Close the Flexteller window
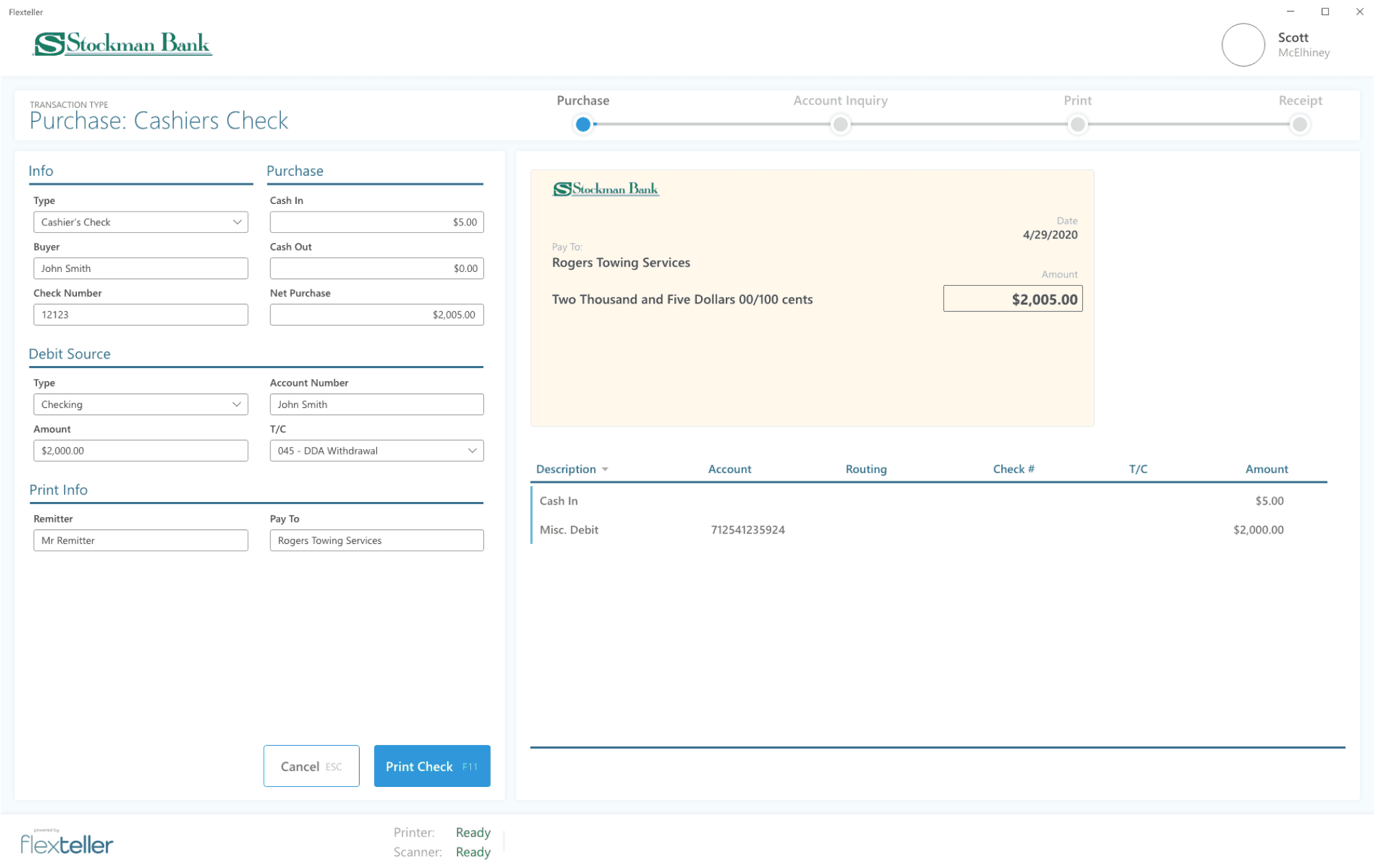Image resolution: width=1374 pixels, height=868 pixels. [x=1359, y=12]
